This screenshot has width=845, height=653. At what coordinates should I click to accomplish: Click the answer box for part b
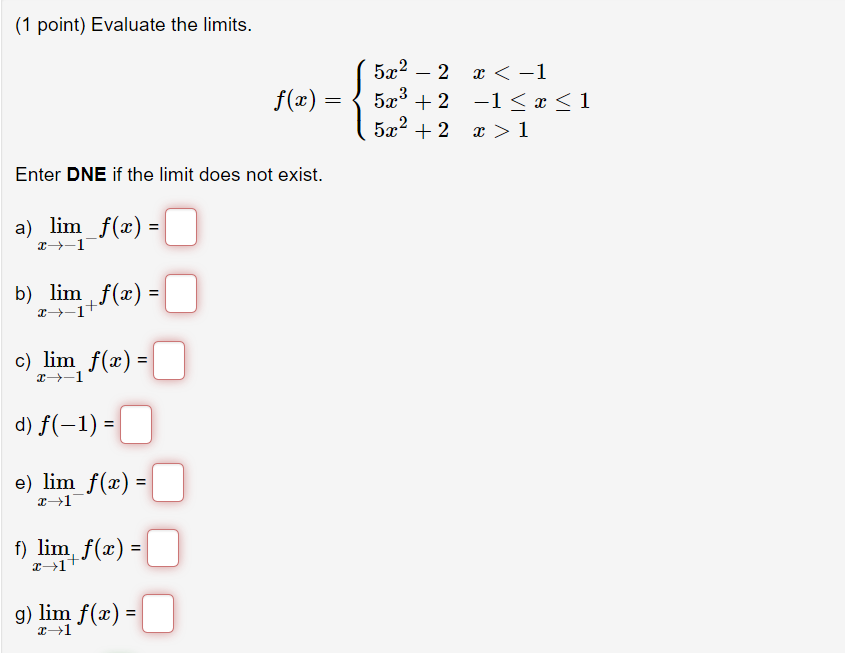click(x=180, y=293)
